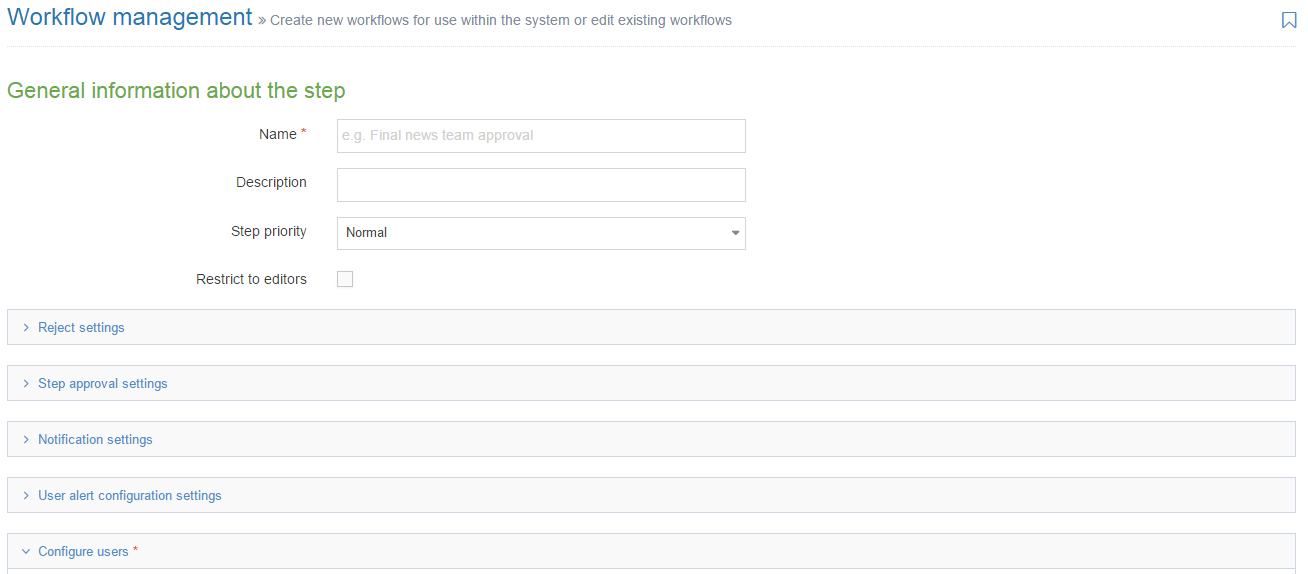The width and height of the screenshot is (1308, 574).
Task: Click the Step priority dropdown arrow
Action: (735, 233)
